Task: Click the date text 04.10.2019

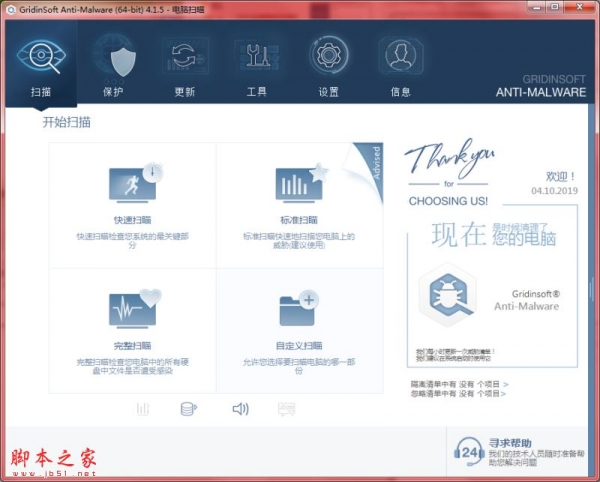Action: [x=554, y=191]
